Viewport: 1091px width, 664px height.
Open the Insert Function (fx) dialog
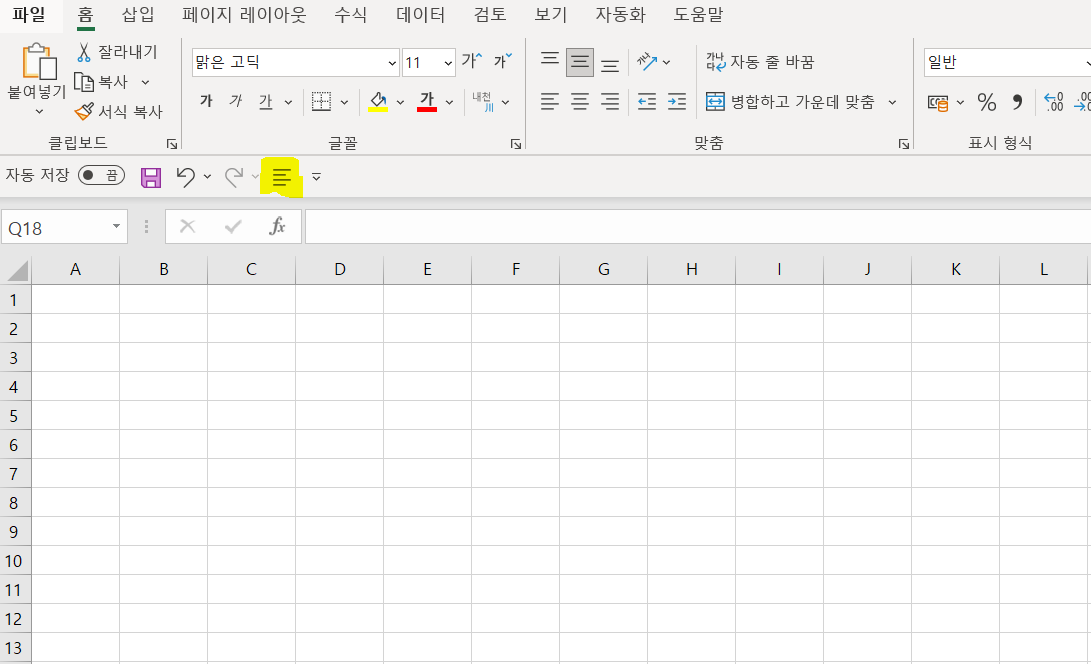pos(277,226)
